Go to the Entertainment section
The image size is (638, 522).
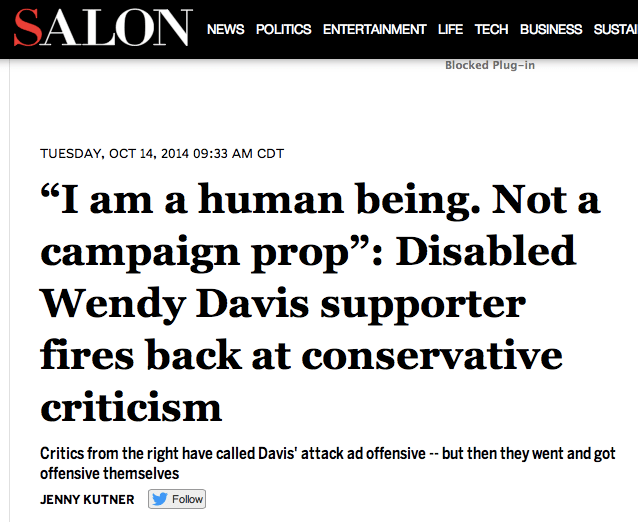[374, 30]
